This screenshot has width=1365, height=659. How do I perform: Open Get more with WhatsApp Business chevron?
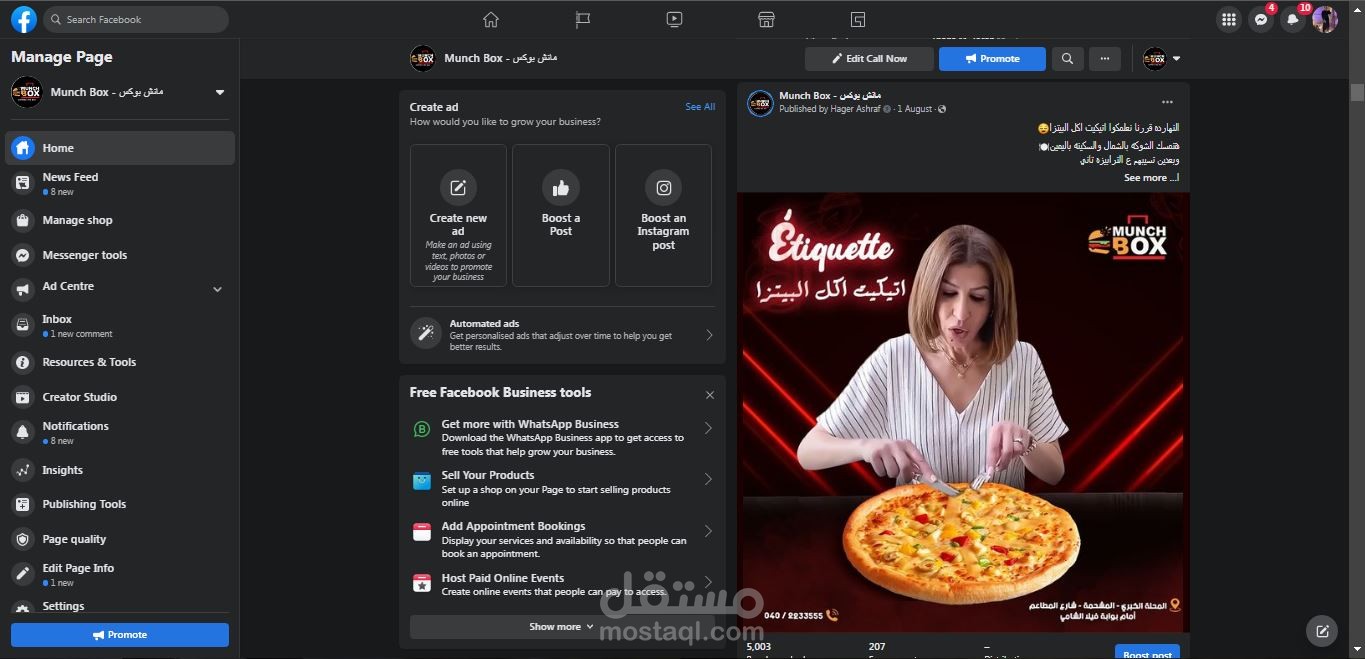coord(708,428)
